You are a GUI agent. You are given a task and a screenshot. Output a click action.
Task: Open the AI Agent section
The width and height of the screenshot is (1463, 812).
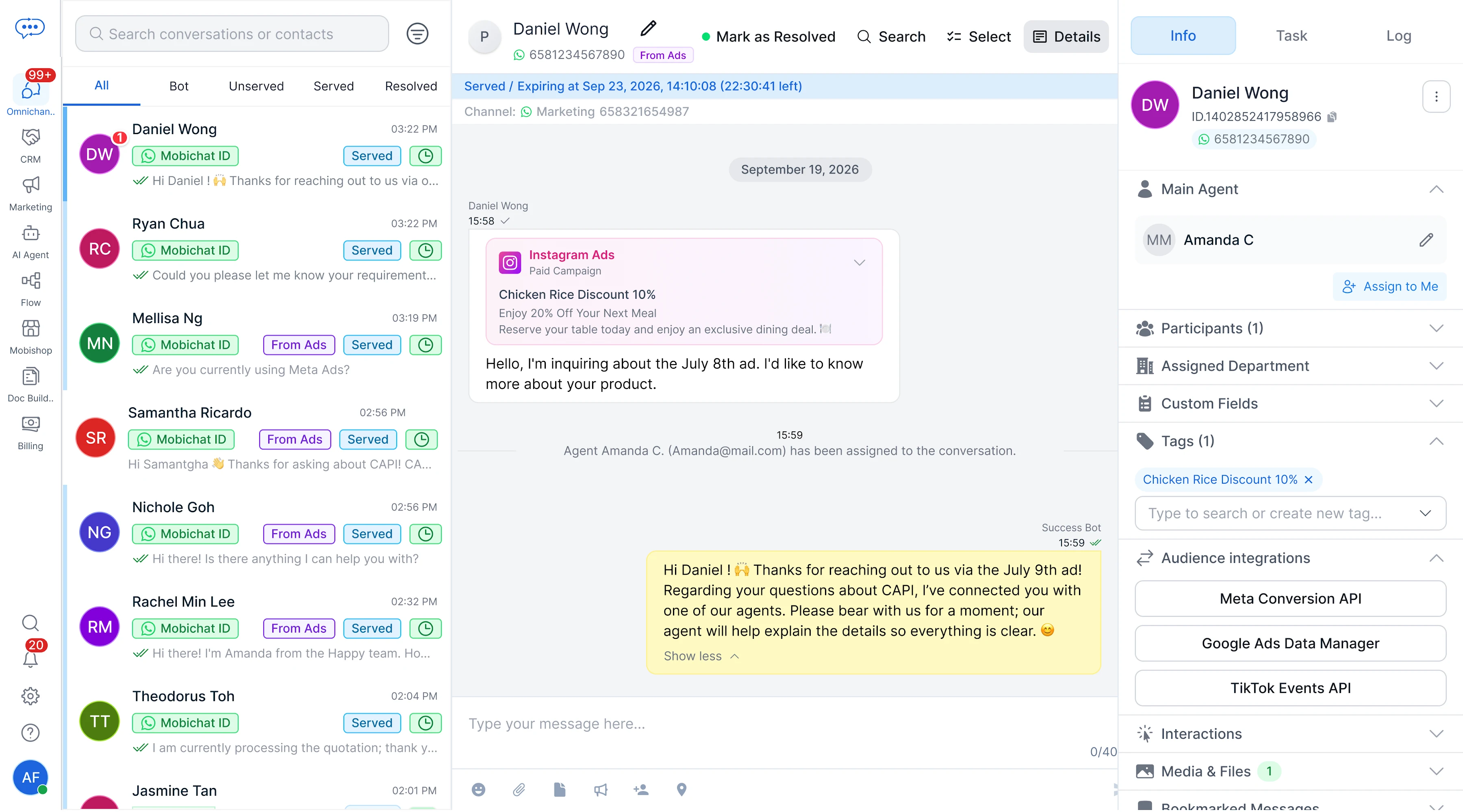pos(30,241)
